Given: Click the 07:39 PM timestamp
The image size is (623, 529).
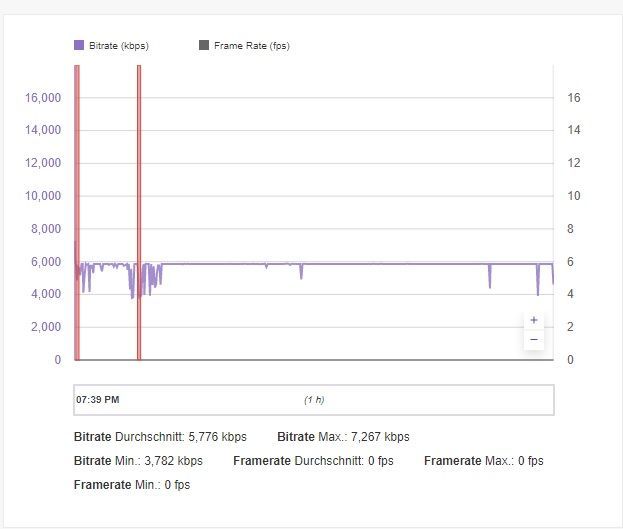Looking at the screenshot, I should (x=98, y=400).
